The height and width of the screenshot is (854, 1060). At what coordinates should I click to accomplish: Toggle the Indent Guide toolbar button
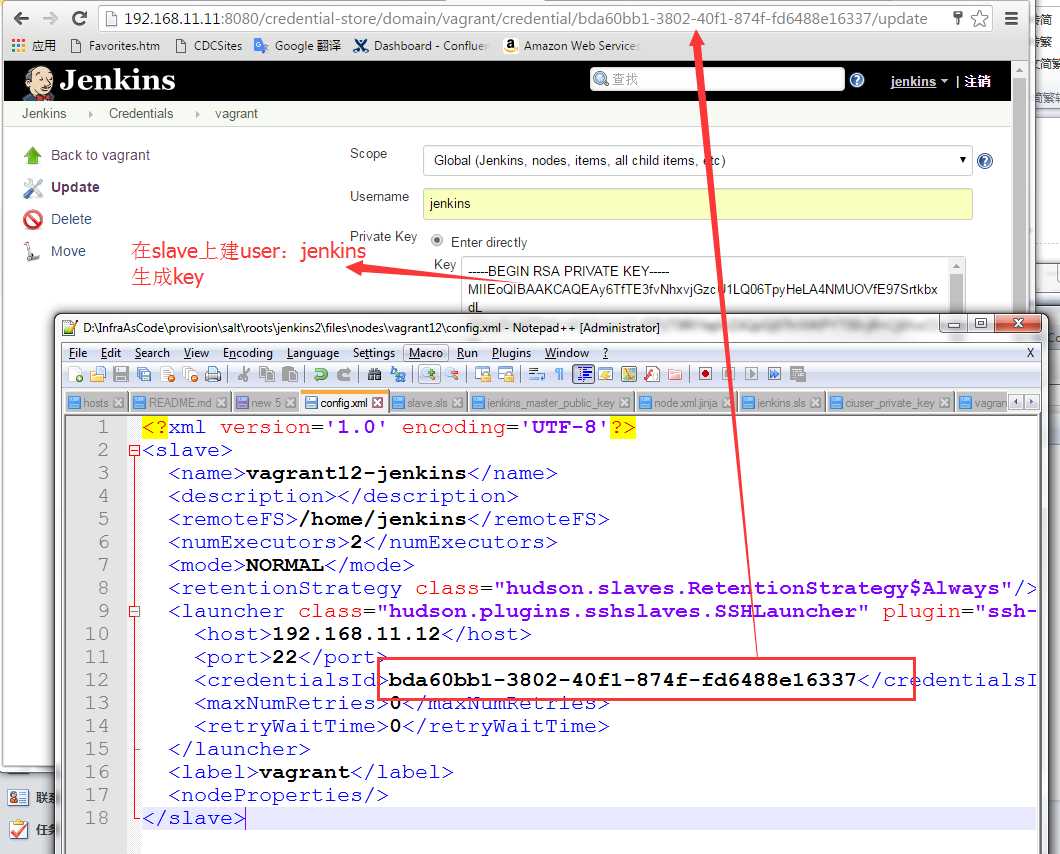tap(583, 375)
